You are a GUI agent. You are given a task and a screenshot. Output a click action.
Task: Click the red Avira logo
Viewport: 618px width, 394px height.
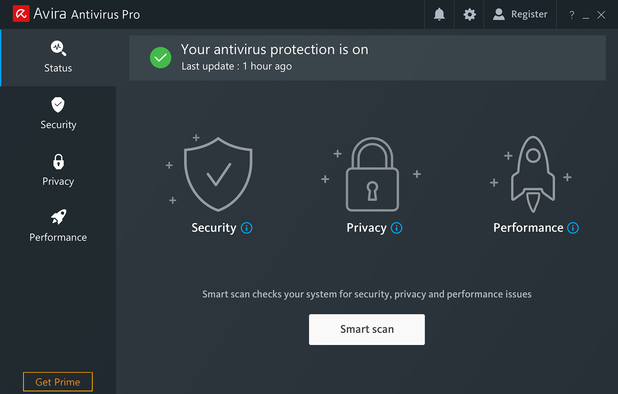(21, 13)
